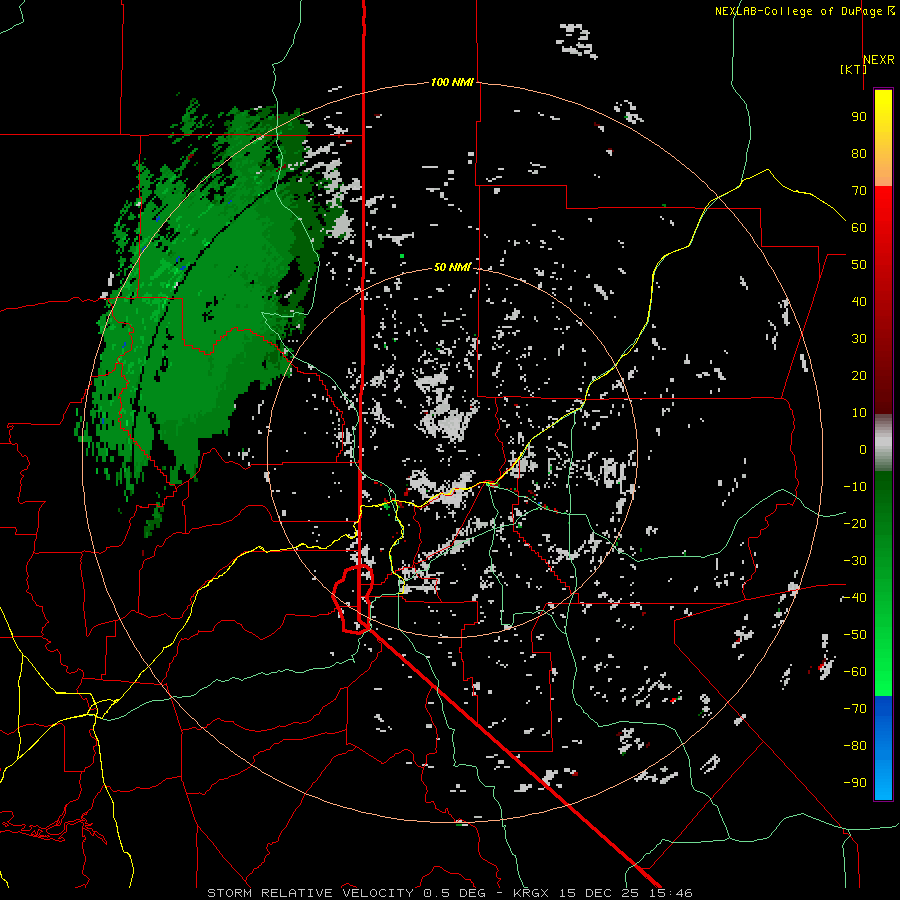Image resolution: width=900 pixels, height=900 pixels.
Task: Click the "90" value at scale top
Action: [x=859, y=117]
